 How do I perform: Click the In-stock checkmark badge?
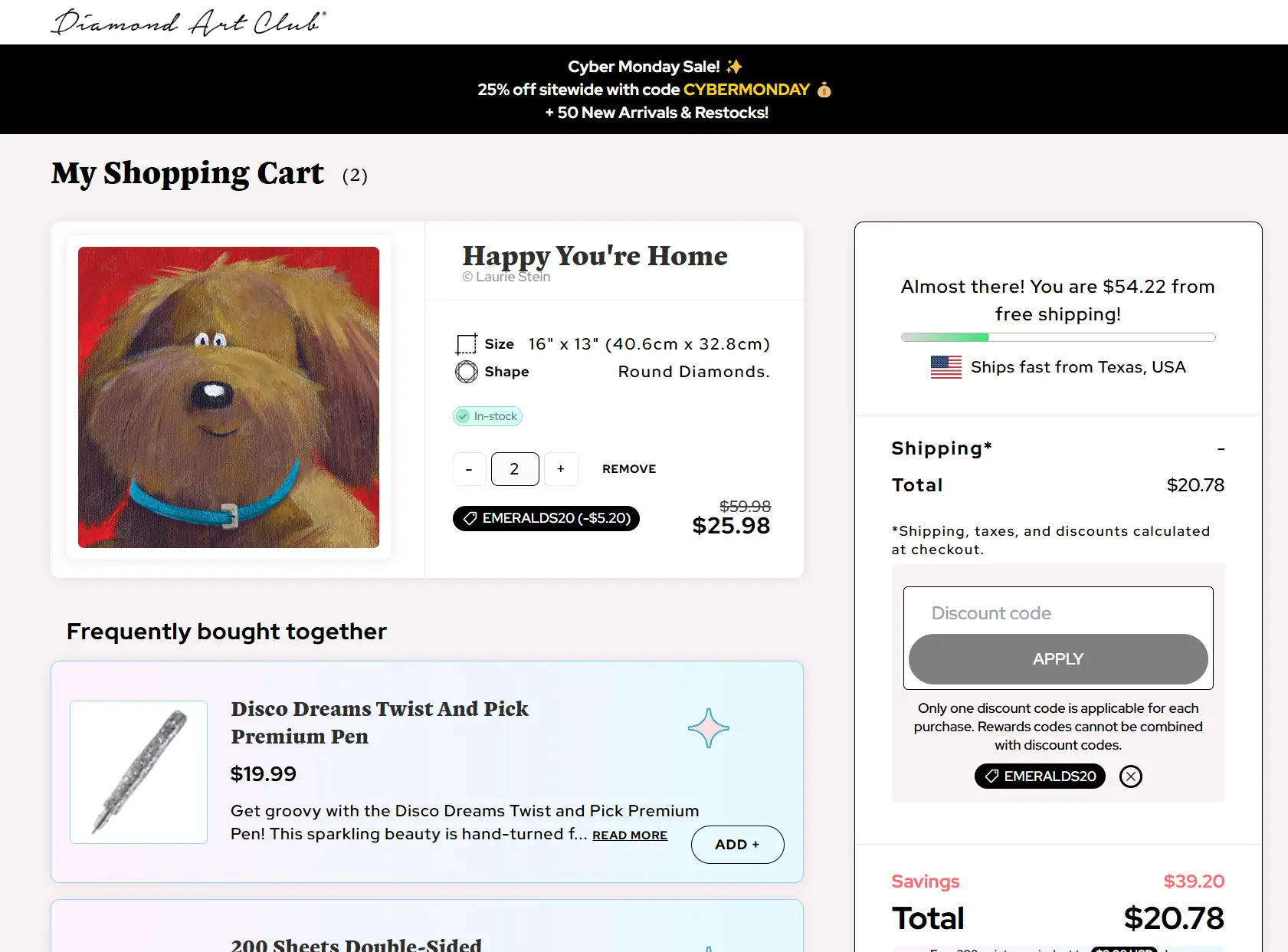point(487,416)
